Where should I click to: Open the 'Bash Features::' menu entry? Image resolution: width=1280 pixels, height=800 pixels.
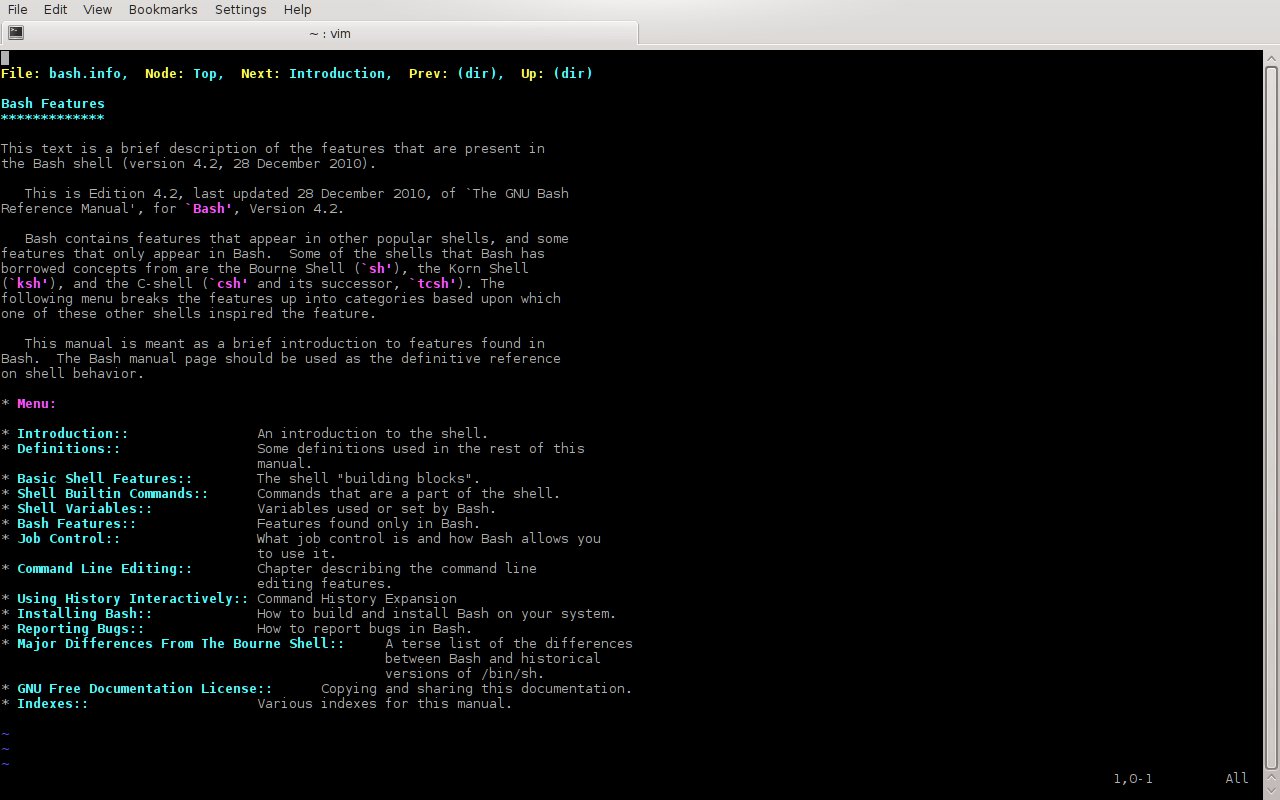[77, 523]
